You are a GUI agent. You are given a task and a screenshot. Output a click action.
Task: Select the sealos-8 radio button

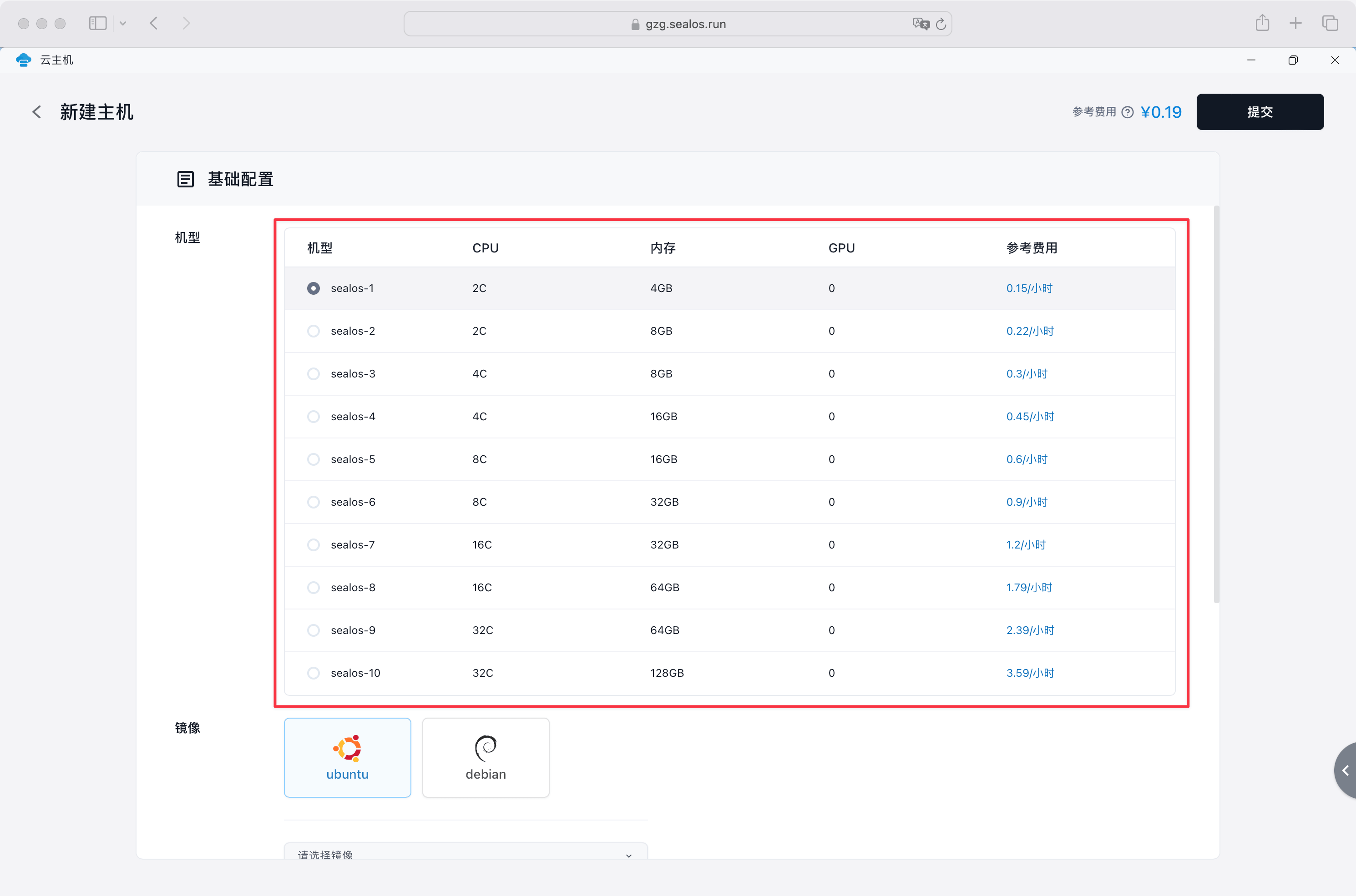[x=313, y=588]
